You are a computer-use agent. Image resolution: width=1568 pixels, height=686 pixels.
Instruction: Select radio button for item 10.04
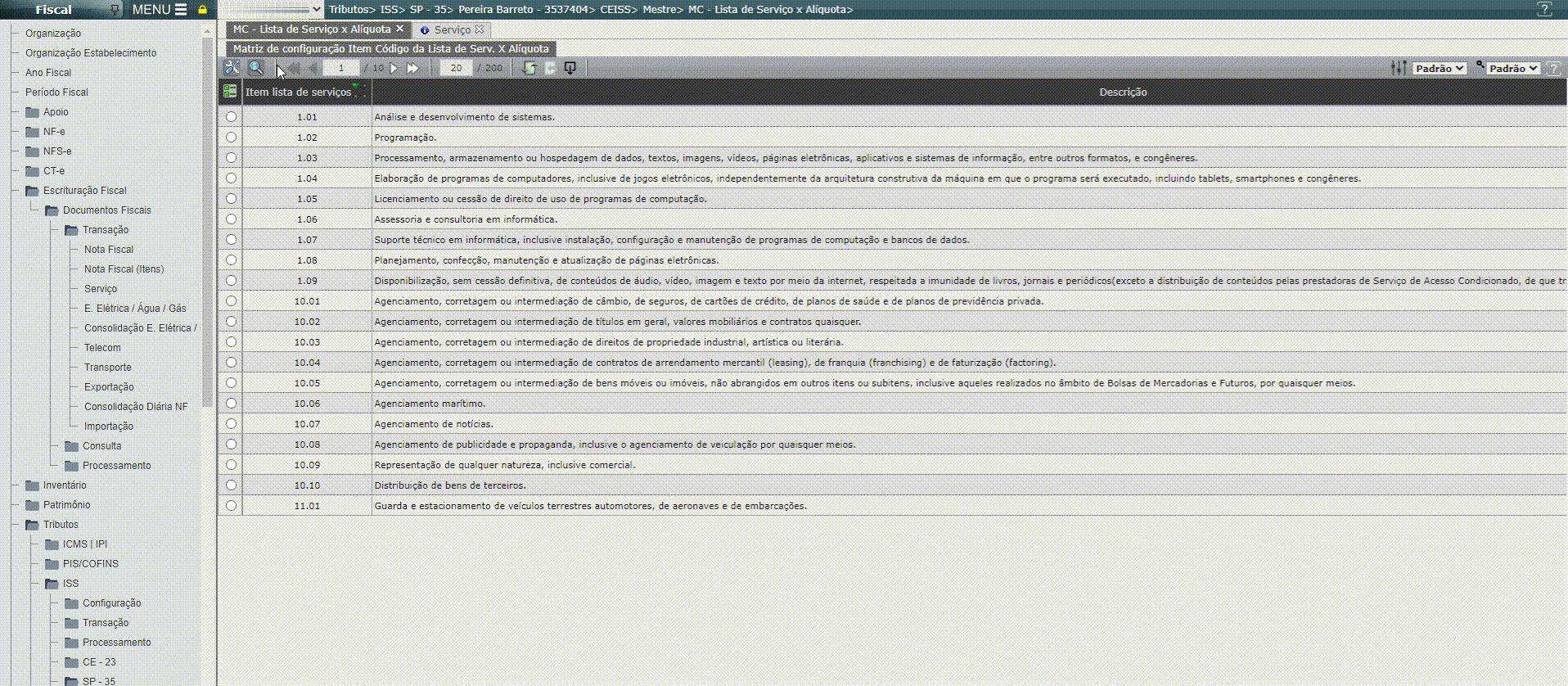point(231,363)
